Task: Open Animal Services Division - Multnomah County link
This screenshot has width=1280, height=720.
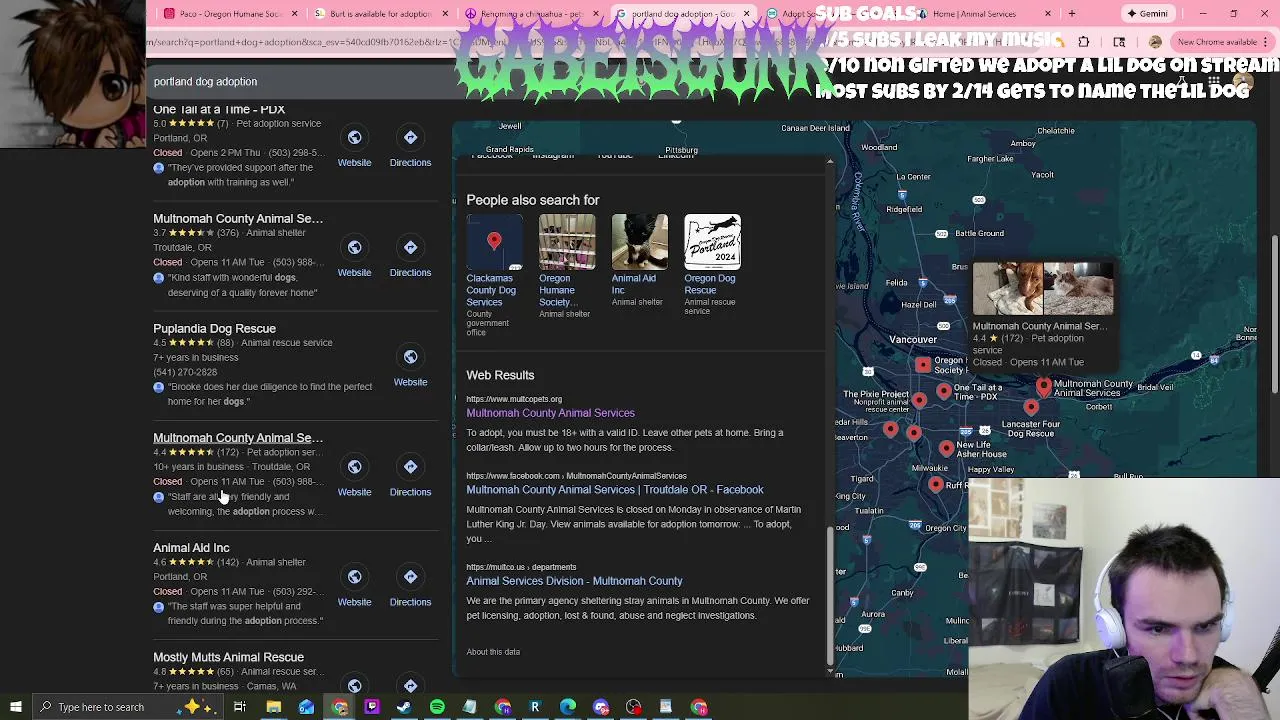Action: [x=574, y=581]
